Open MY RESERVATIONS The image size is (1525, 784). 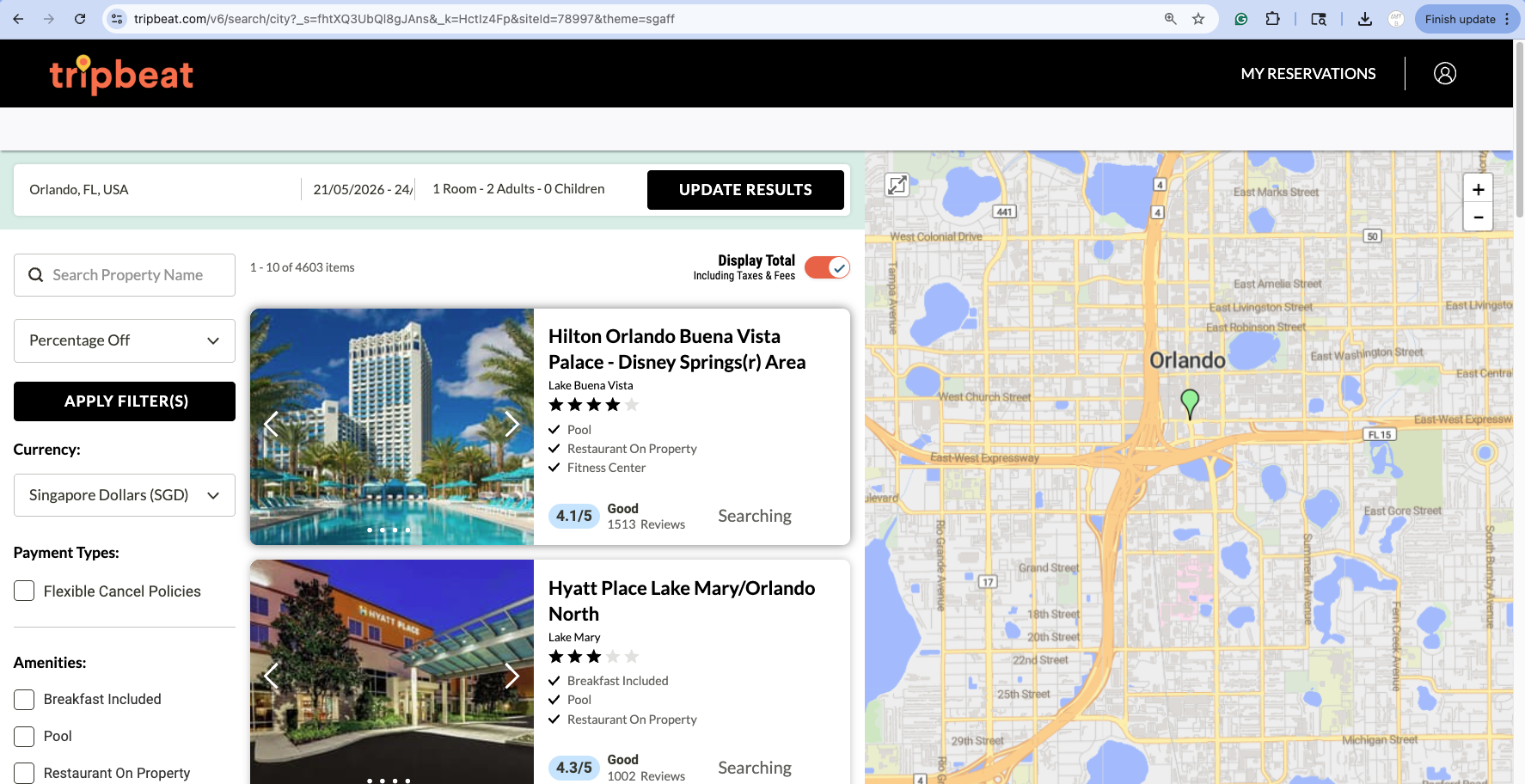click(1308, 74)
